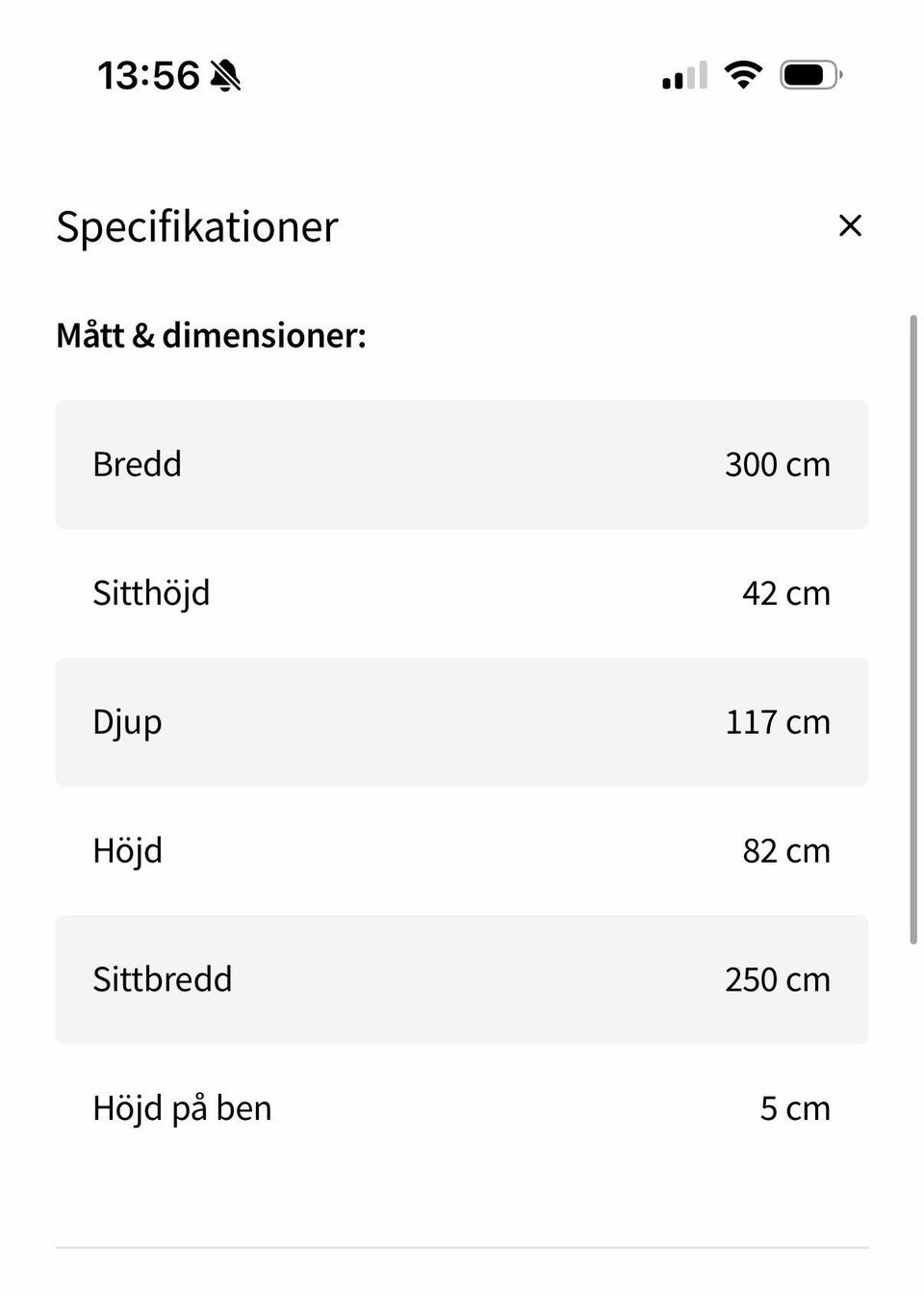This screenshot has width=924, height=1297.
Task: Select the Höjd på ben row label
Action: click(x=182, y=1108)
